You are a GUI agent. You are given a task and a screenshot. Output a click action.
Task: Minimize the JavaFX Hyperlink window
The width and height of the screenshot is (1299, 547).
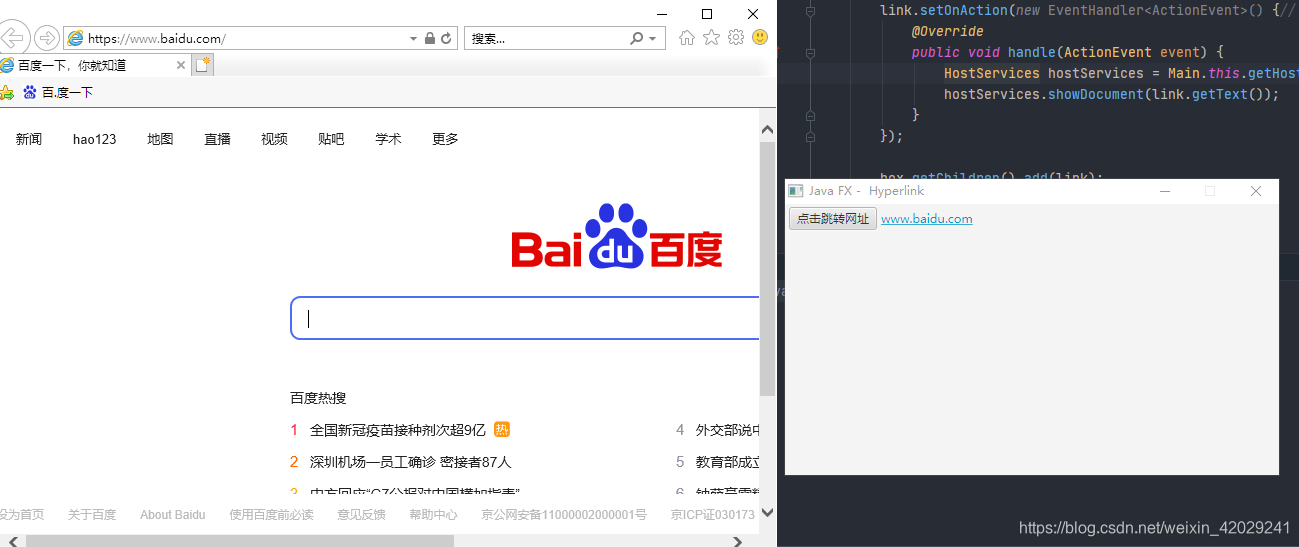[x=1164, y=191]
